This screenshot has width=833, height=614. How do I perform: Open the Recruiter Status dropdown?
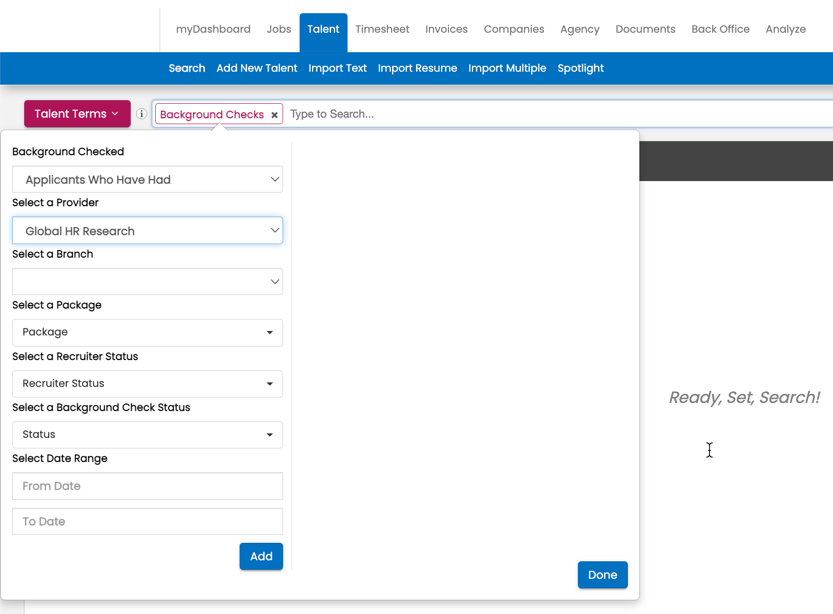(x=147, y=383)
